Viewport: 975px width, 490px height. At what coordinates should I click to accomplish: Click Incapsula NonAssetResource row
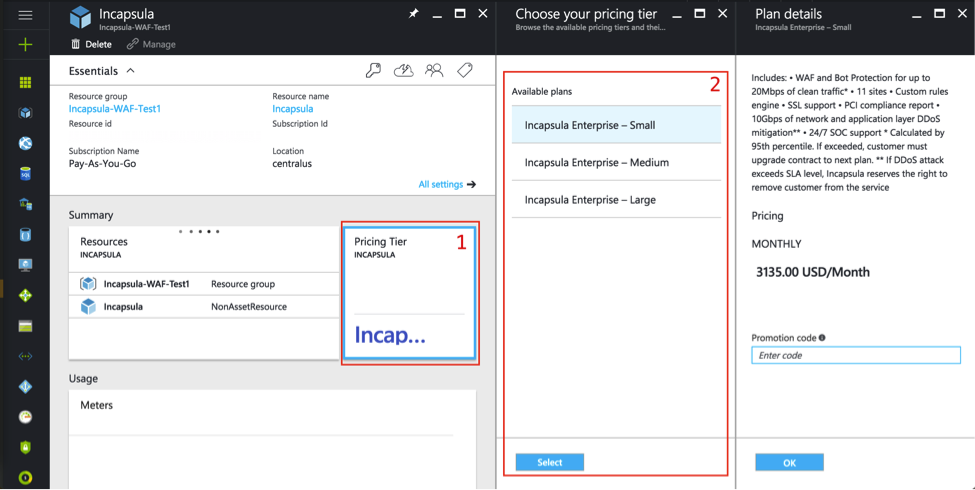point(203,307)
